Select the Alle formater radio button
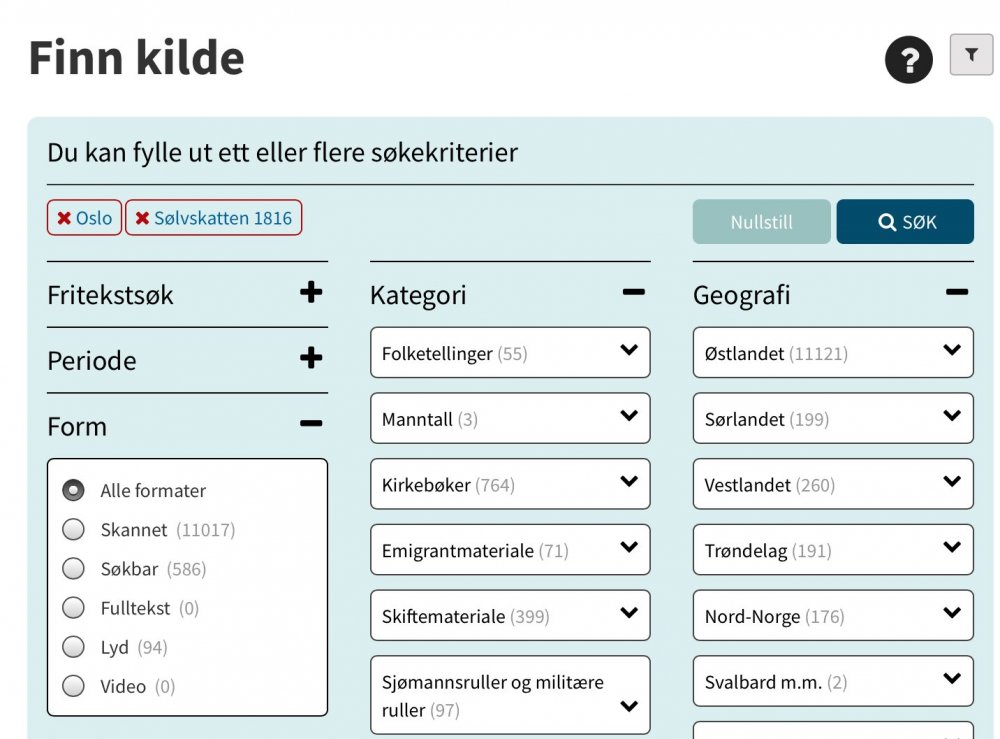The image size is (1000, 739). coord(73,490)
